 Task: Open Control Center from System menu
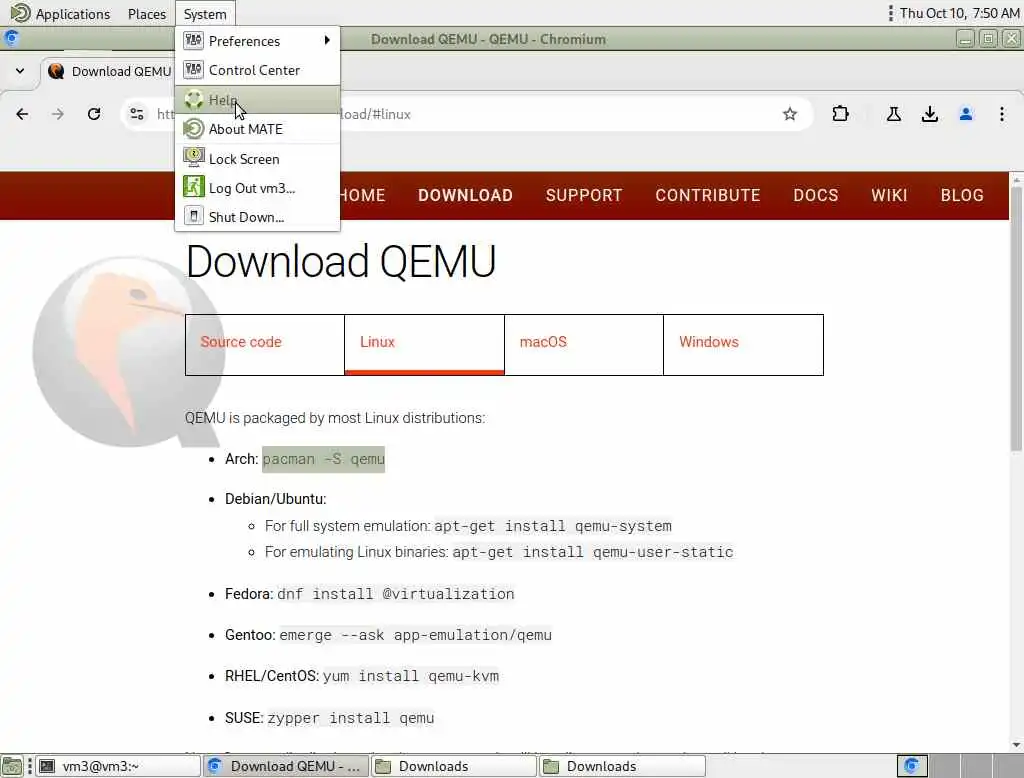tap(257, 70)
